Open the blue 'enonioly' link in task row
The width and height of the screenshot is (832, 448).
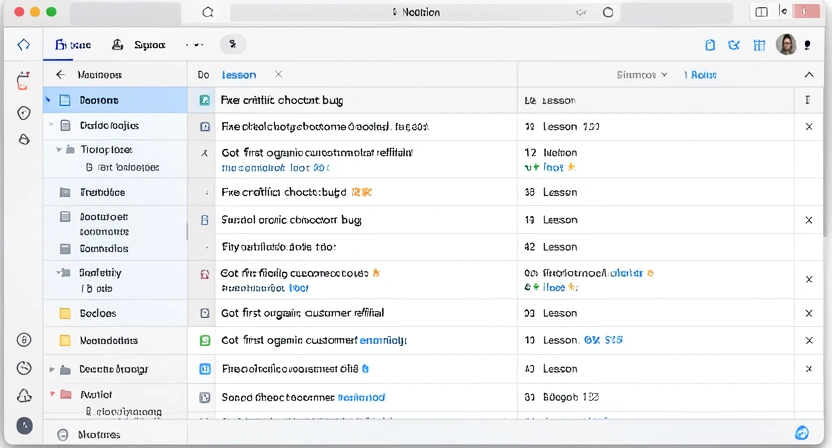(x=383, y=340)
